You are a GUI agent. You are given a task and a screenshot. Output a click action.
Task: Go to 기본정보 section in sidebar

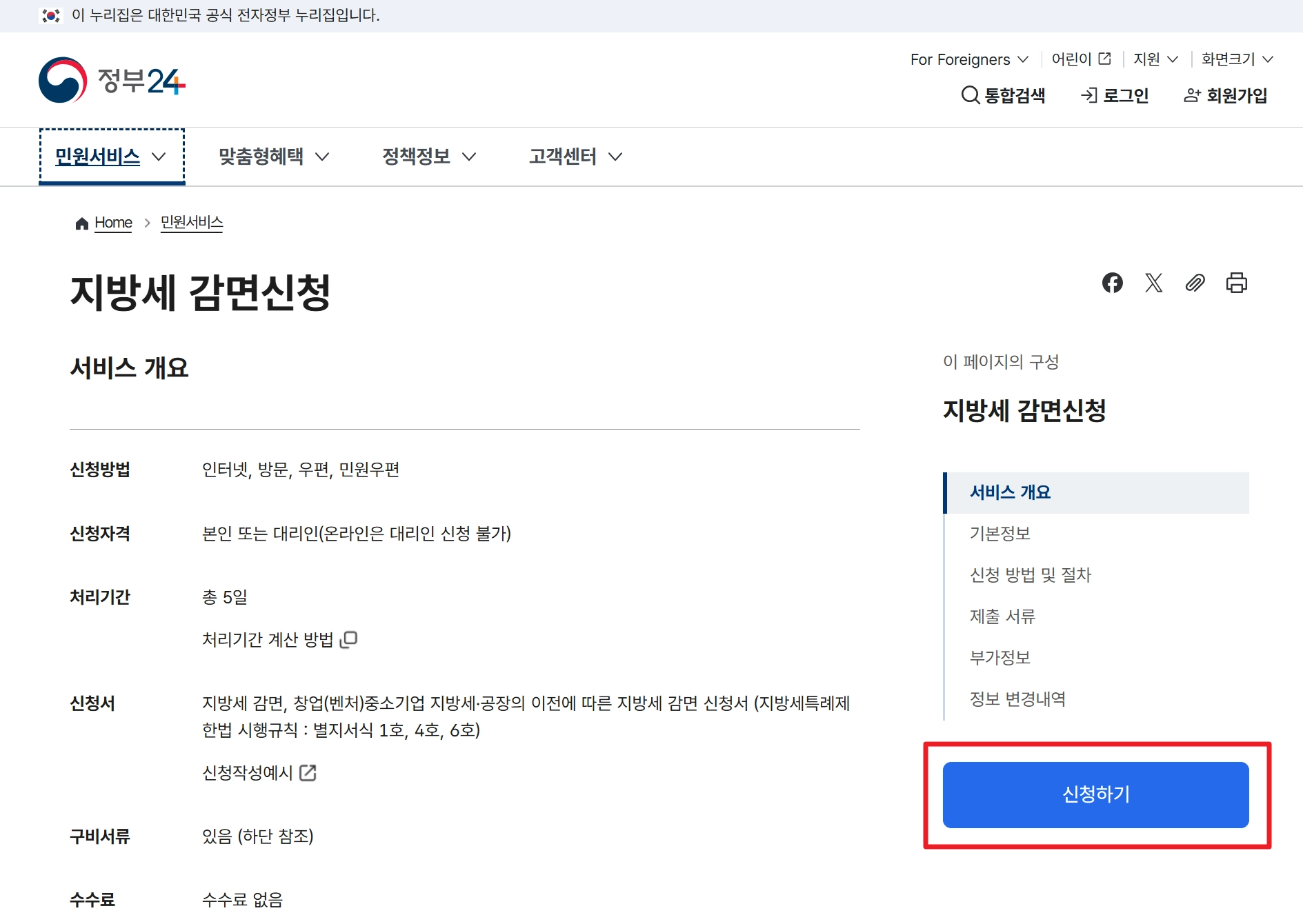coord(999,533)
